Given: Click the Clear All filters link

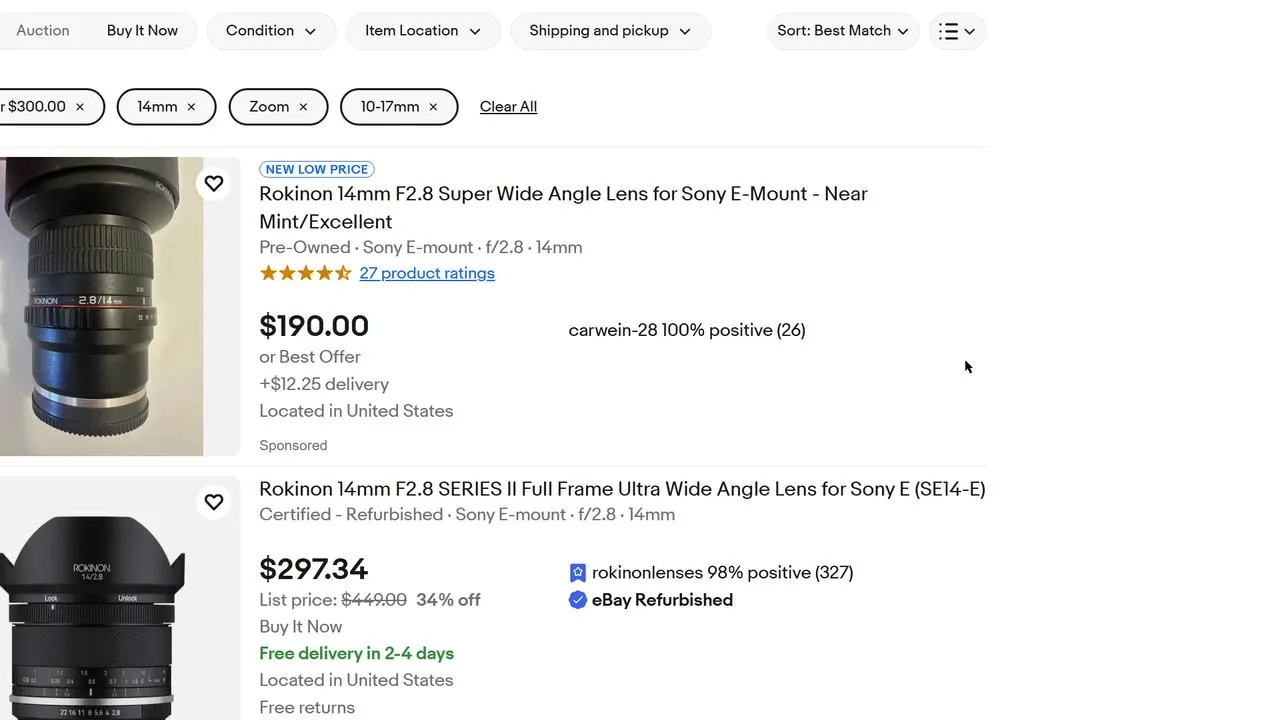Looking at the screenshot, I should tap(508, 107).
